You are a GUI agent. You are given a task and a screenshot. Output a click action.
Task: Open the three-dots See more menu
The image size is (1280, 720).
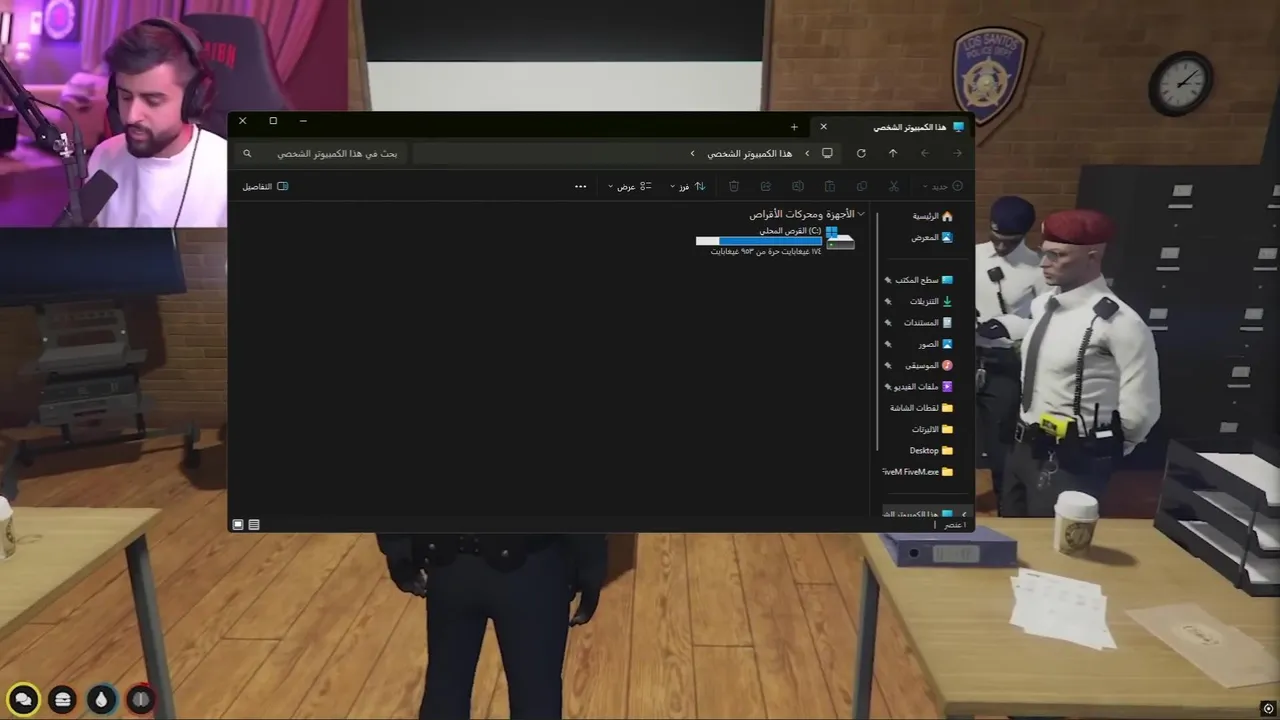[580, 186]
